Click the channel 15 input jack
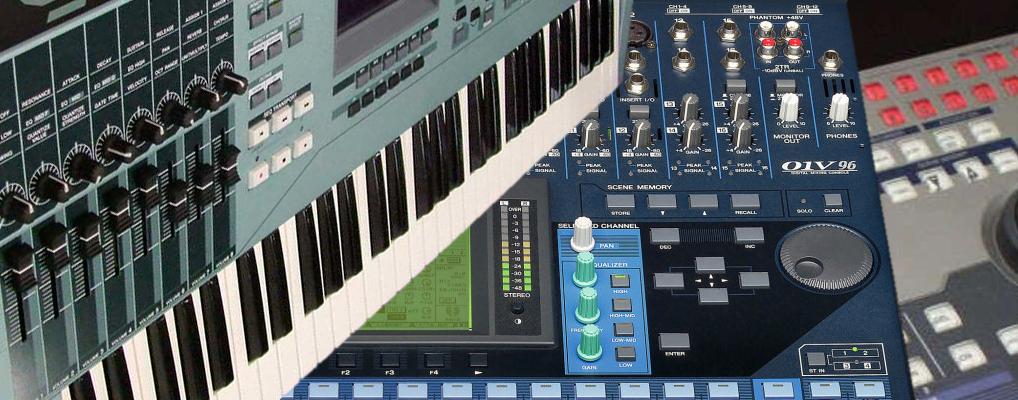 coord(729,30)
